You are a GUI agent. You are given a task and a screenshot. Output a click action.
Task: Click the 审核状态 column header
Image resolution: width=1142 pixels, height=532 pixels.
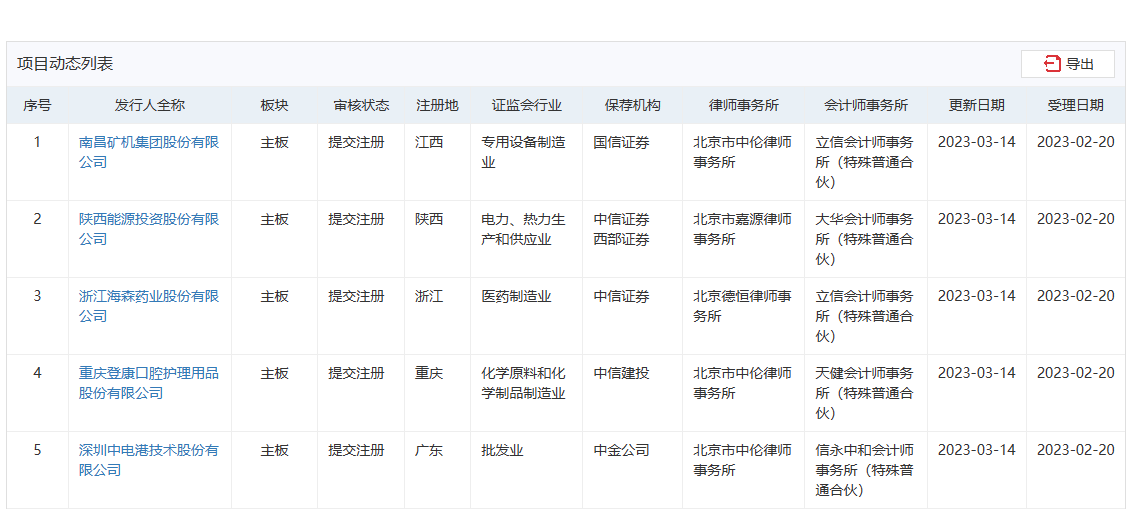click(361, 105)
